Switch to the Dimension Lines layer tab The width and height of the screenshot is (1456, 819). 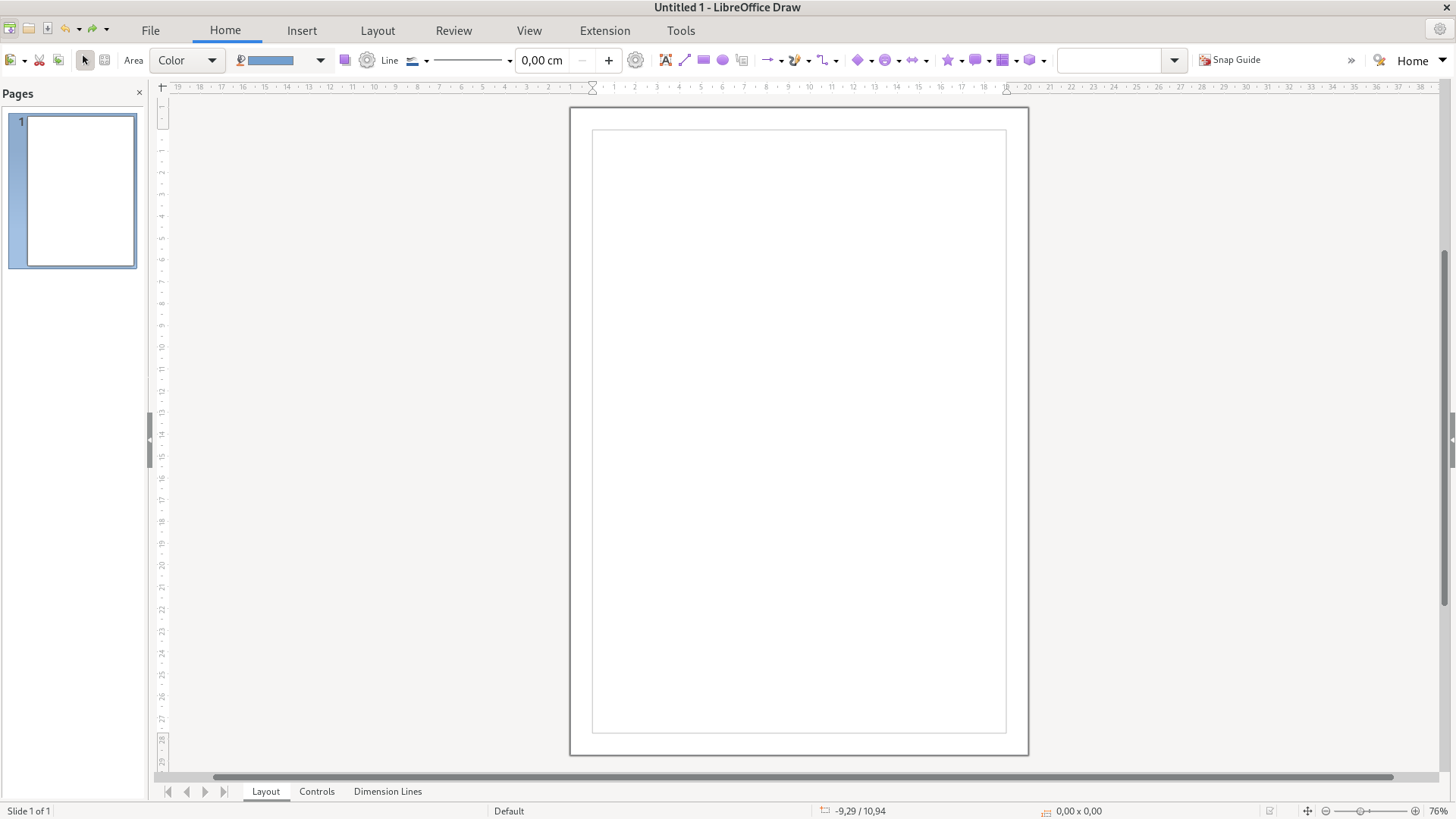tap(388, 791)
